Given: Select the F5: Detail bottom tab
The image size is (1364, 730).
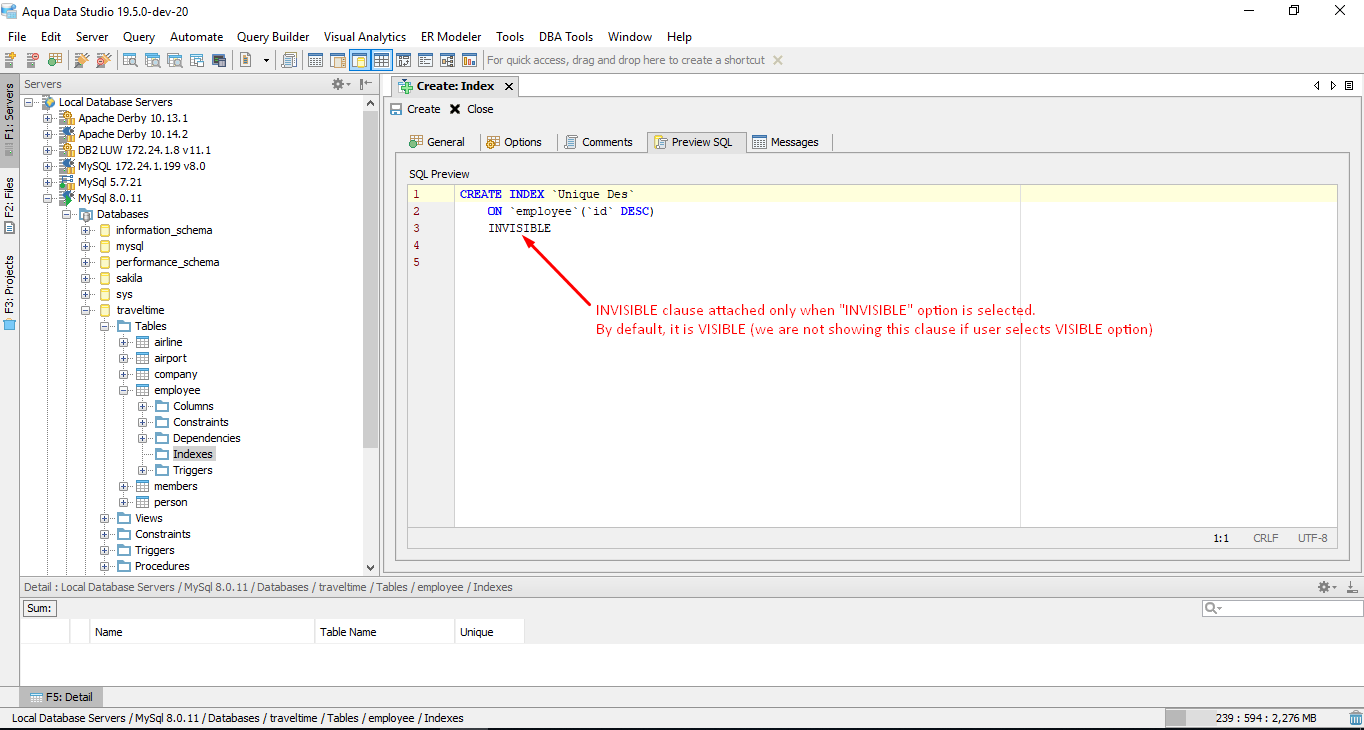Looking at the screenshot, I should pyautogui.click(x=61, y=697).
